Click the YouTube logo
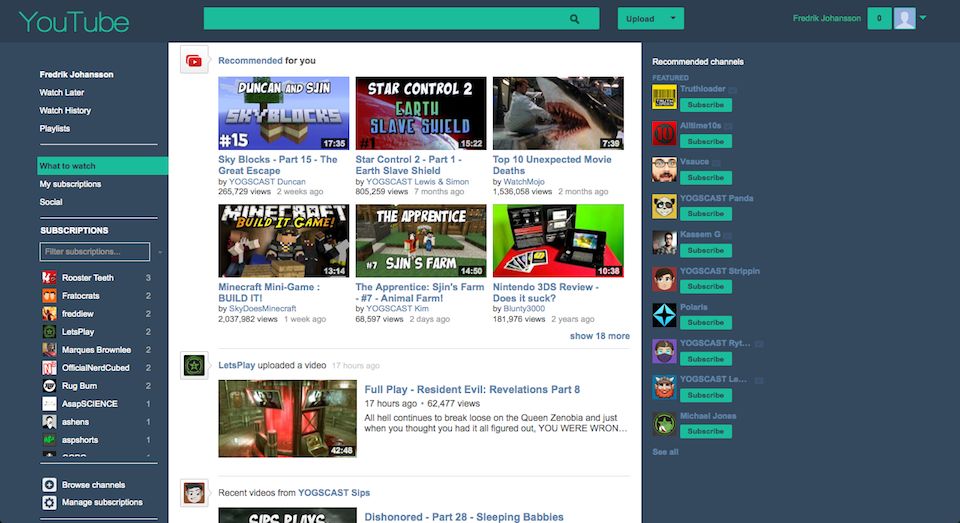Screen dimensions: 960x523 coord(74,22)
